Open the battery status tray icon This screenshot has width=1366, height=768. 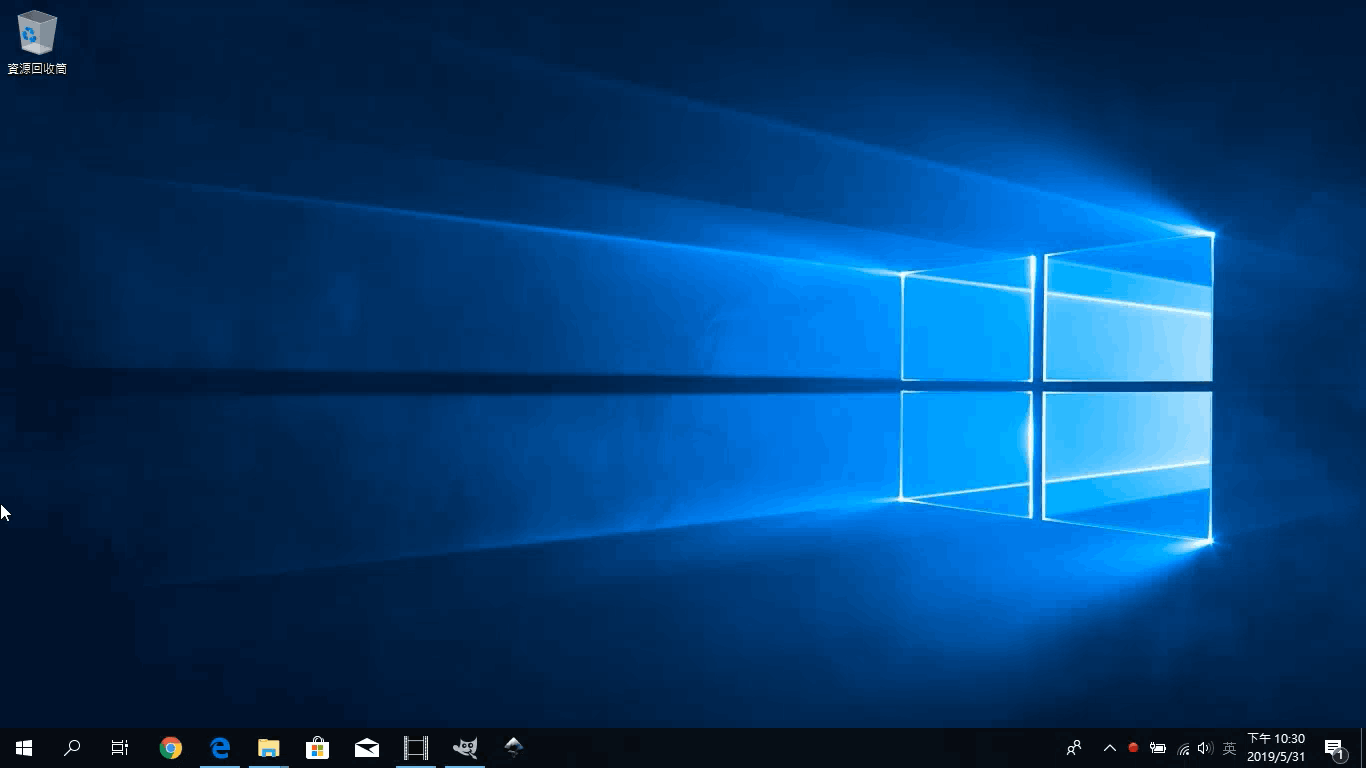tap(1158, 748)
